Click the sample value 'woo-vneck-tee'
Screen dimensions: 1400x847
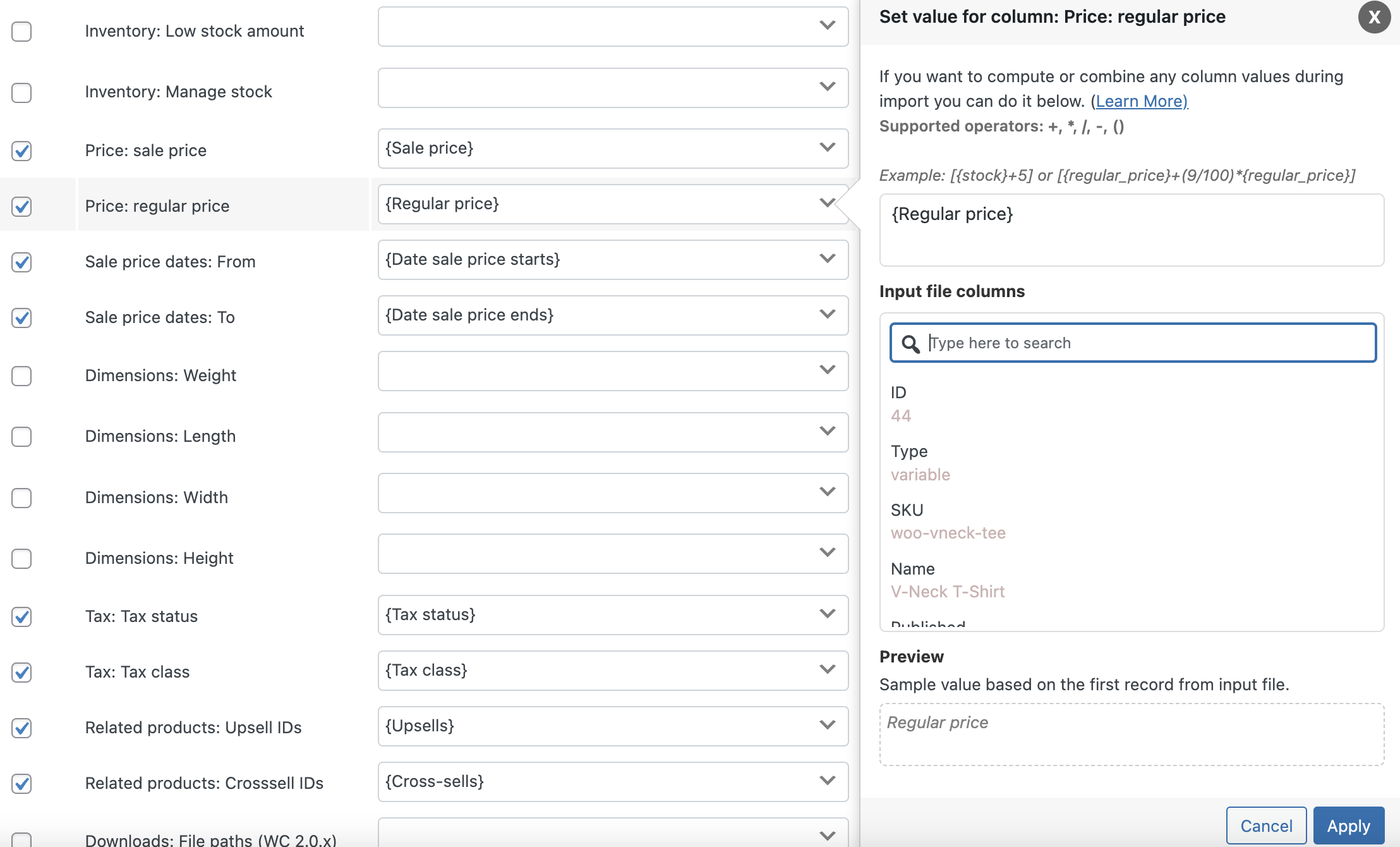click(x=948, y=533)
